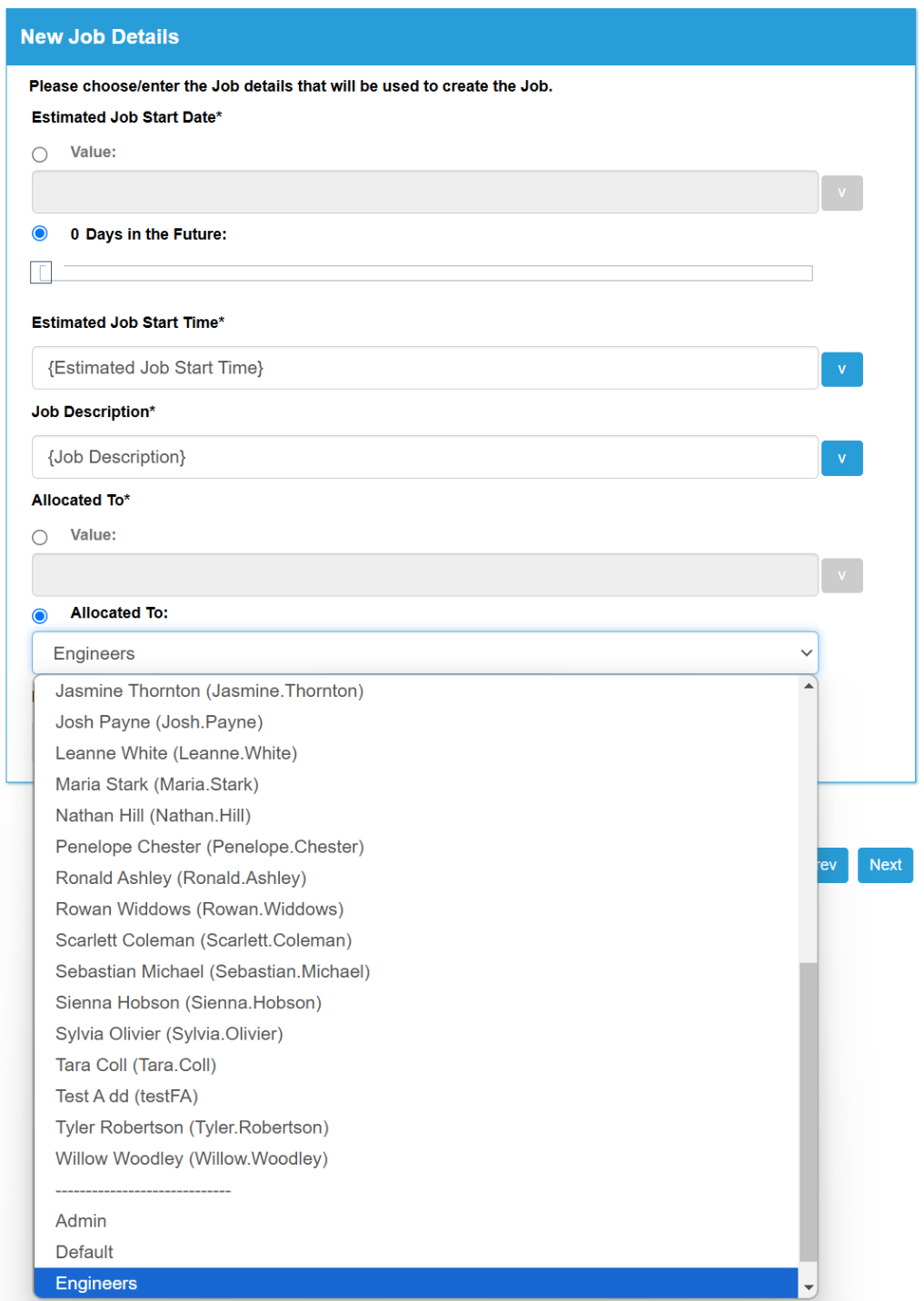The image size is (924, 1301).
Task: Select Nathan Hill from the list
Action: click(x=416, y=816)
